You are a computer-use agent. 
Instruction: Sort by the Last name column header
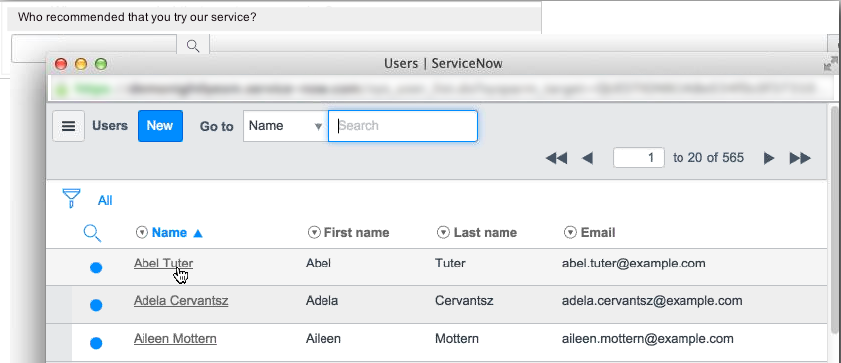pos(485,233)
